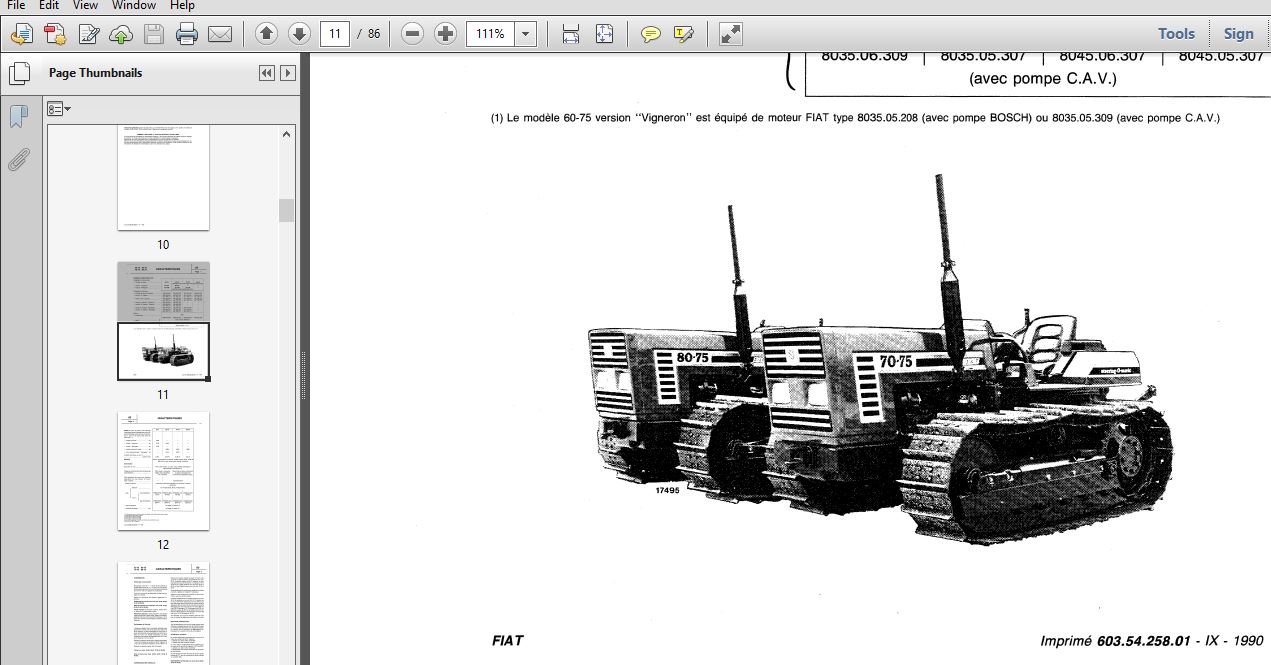The height and width of the screenshot is (665, 1271).
Task: Click the page number field showing 11
Action: (x=335, y=34)
